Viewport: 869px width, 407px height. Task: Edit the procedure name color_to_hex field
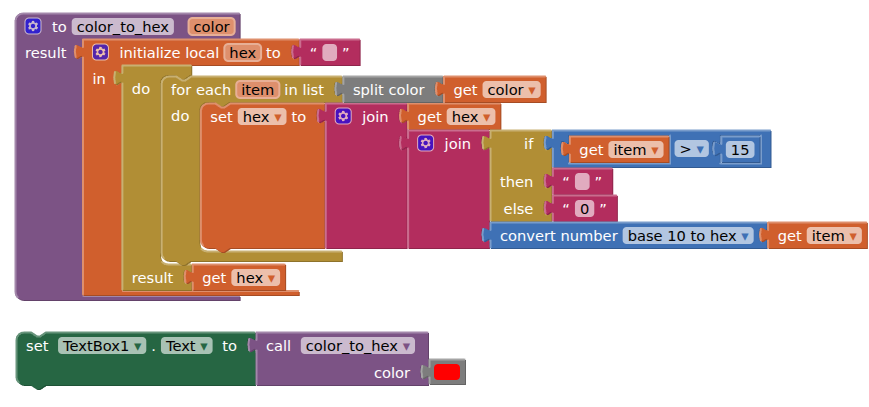[x=122, y=27]
